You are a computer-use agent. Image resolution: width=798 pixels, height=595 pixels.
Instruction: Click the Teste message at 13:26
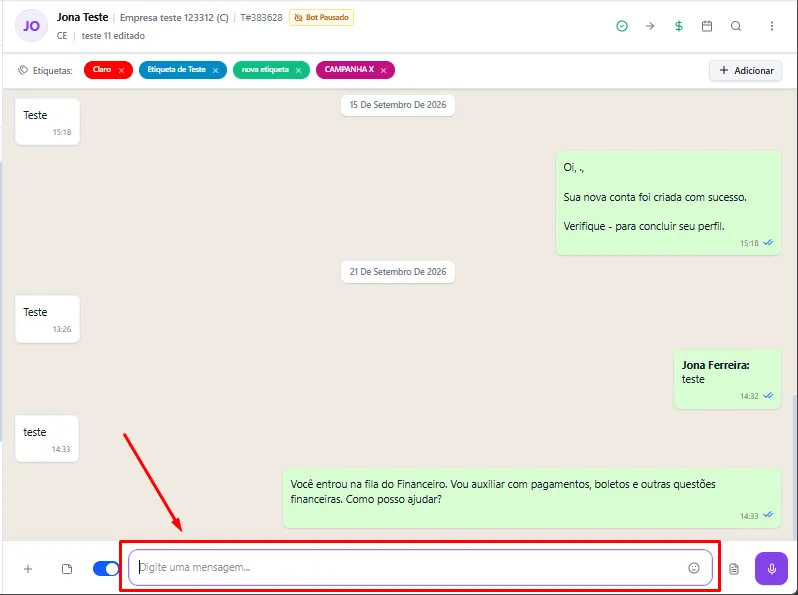tap(47, 319)
